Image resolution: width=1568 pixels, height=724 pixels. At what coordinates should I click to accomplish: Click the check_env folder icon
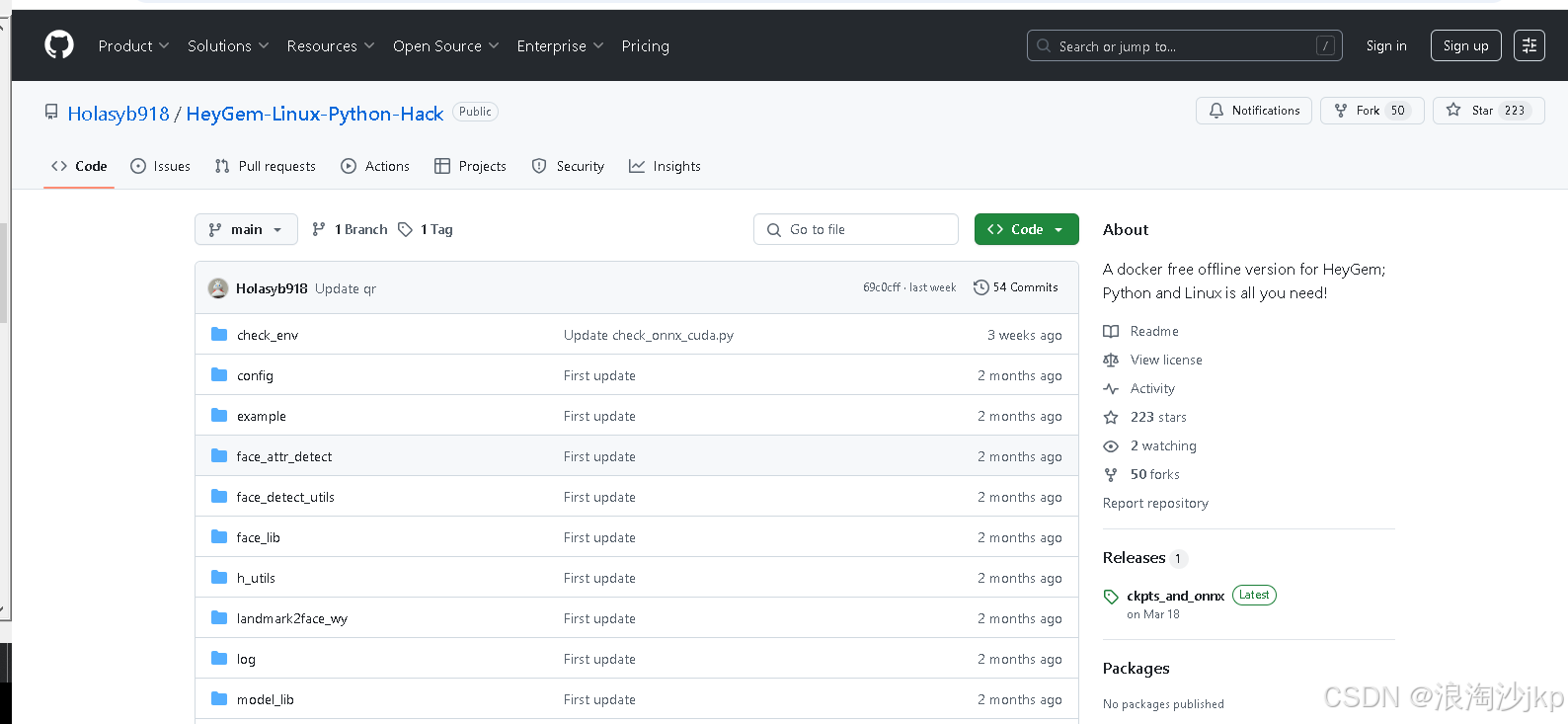[219, 335]
